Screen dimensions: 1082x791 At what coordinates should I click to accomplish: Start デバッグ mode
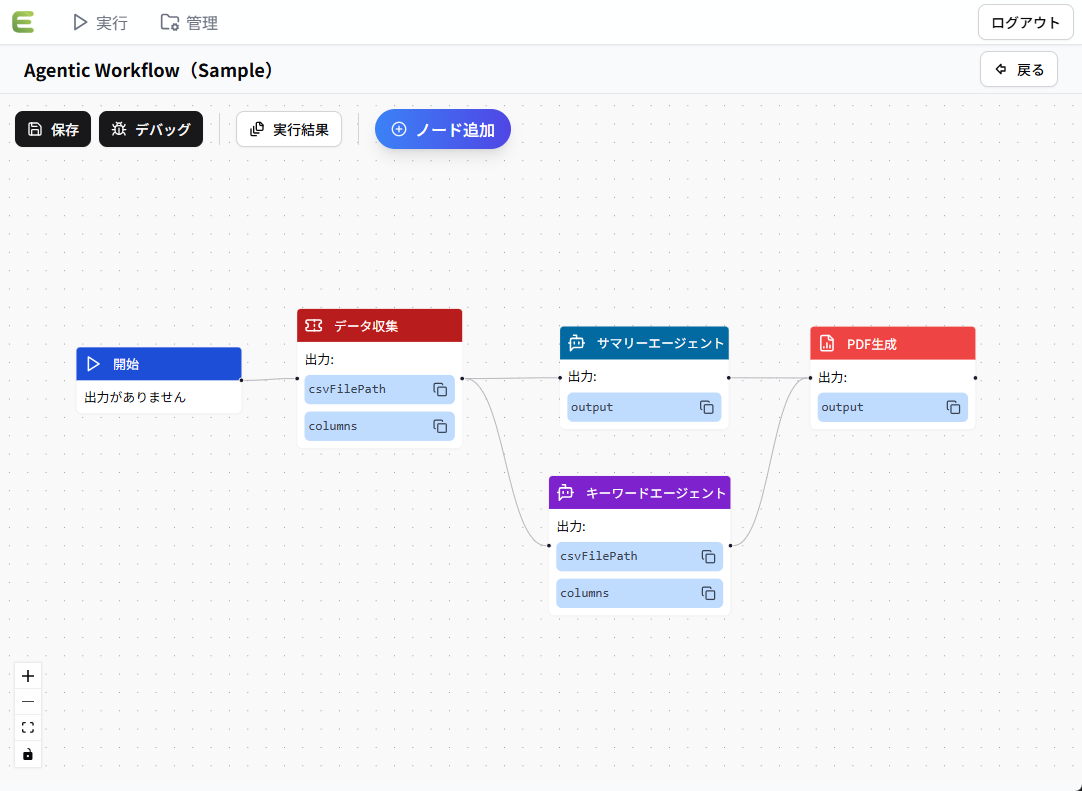tap(151, 129)
